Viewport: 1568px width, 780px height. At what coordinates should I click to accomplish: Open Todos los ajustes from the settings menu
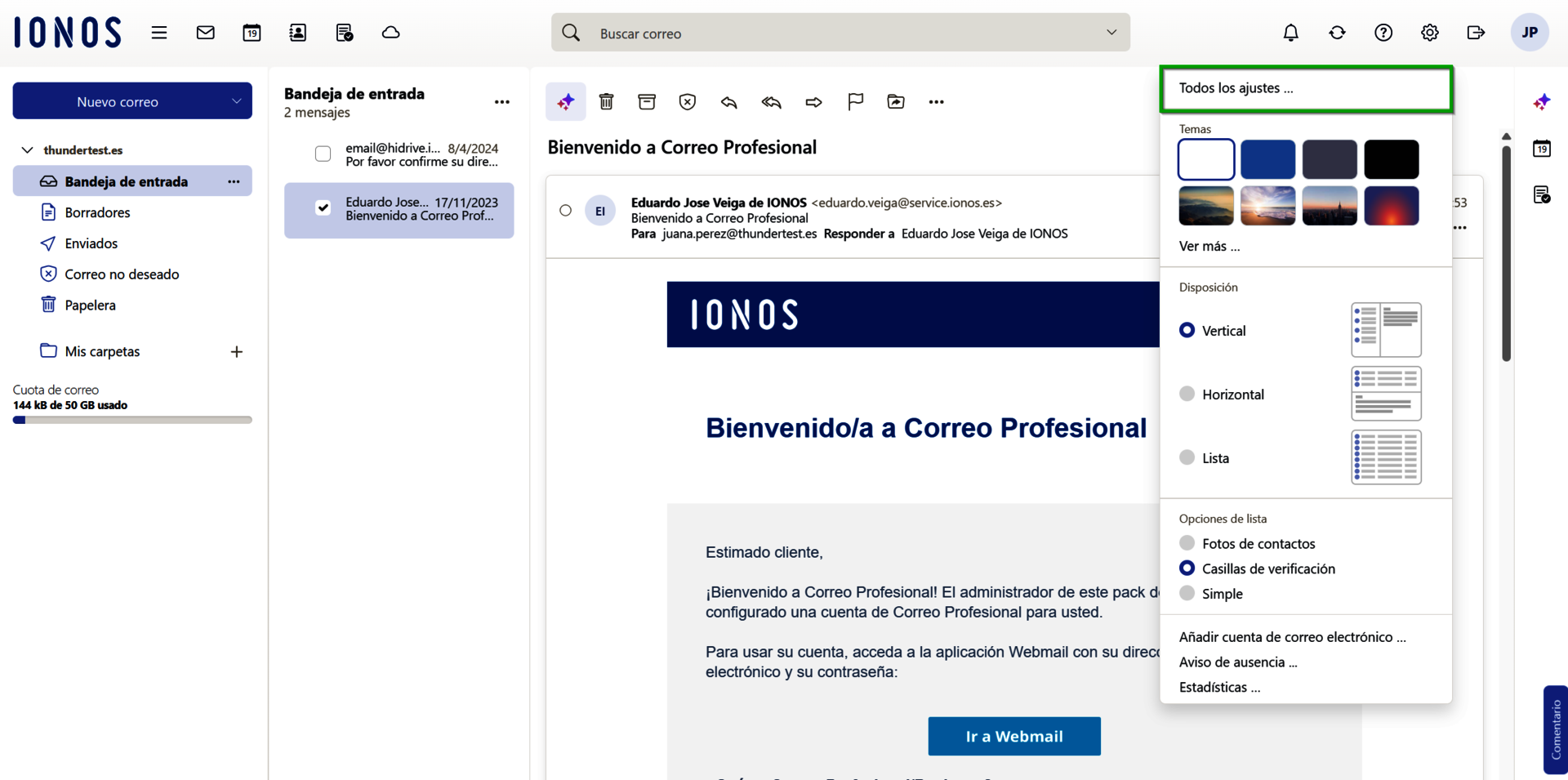point(1236,87)
